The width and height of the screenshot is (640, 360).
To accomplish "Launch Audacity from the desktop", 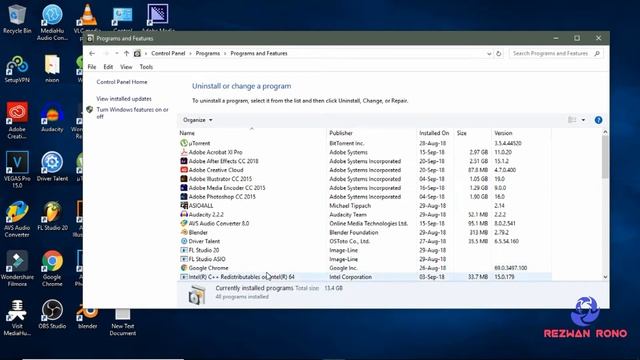I will 52,117.
